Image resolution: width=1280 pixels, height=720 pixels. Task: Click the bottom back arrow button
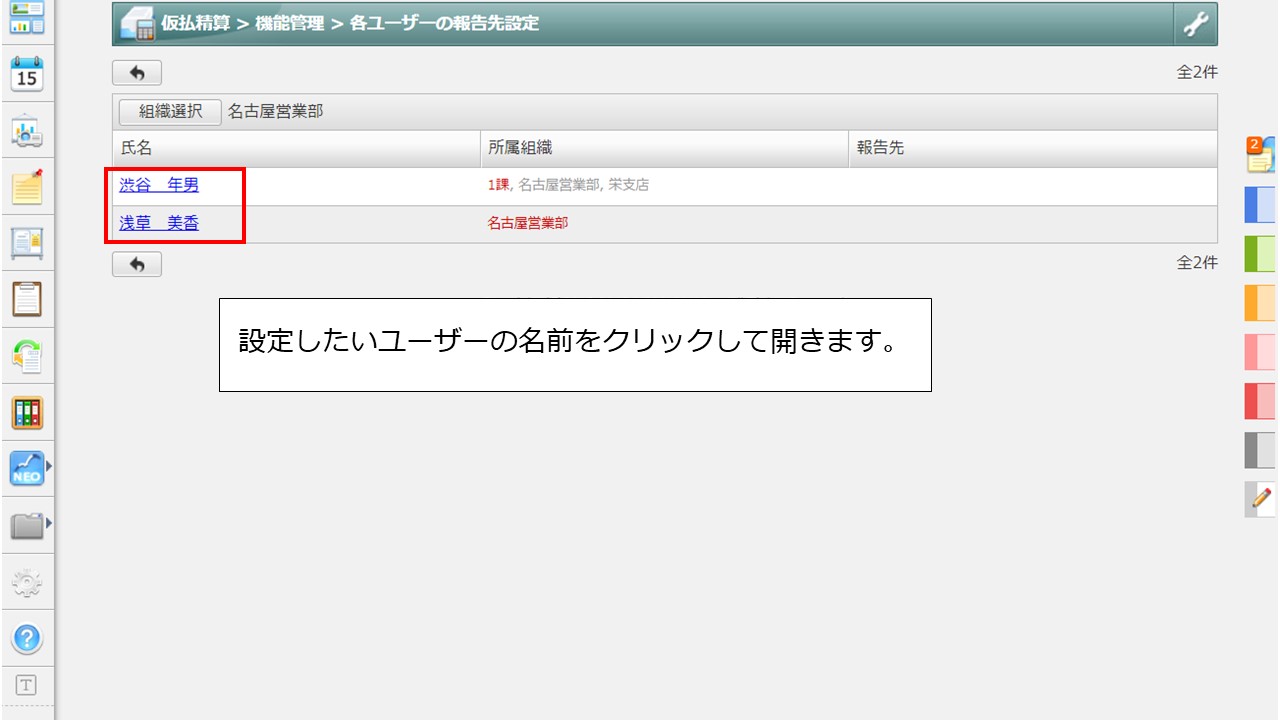[137, 264]
